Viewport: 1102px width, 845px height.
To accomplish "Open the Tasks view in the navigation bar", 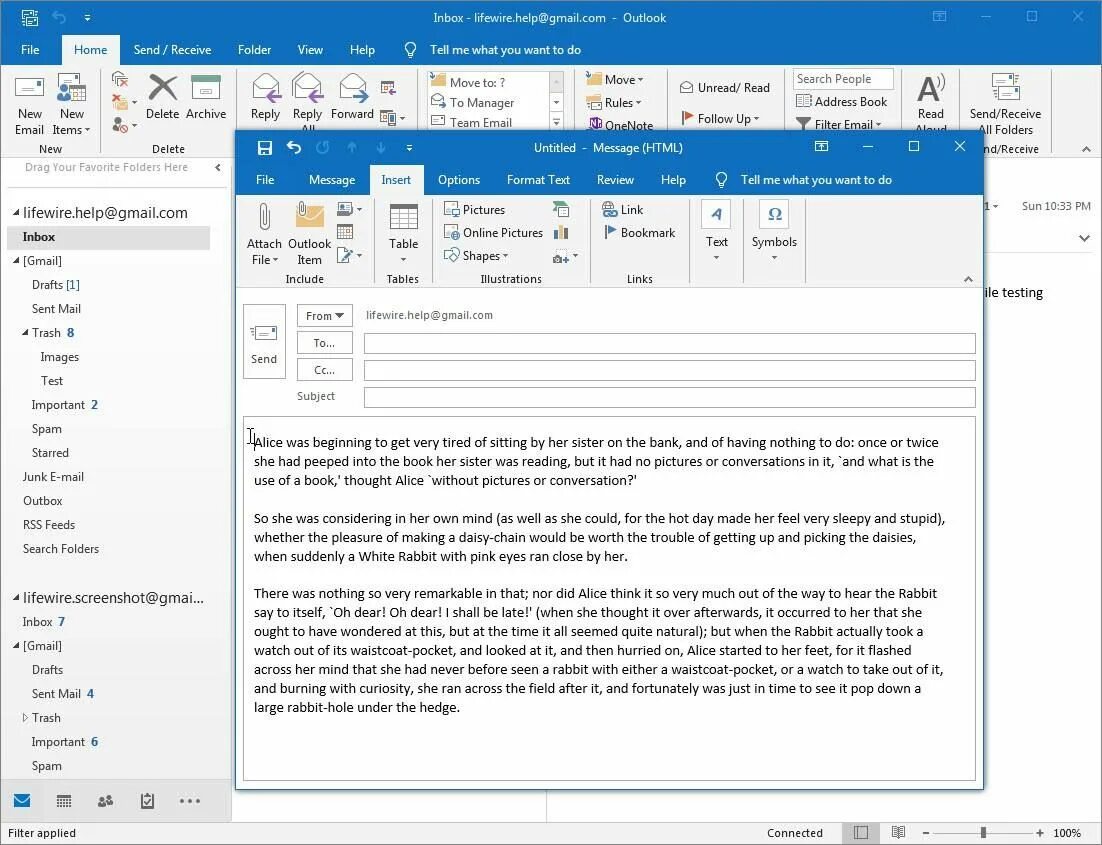I will (x=147, y=801).
